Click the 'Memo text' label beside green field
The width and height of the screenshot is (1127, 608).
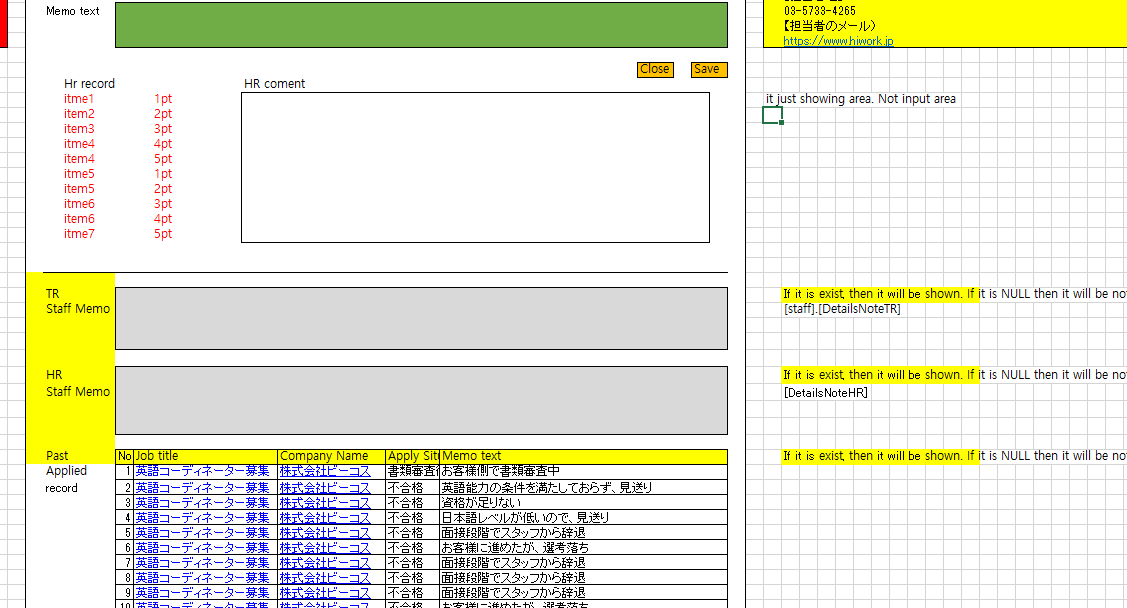[73, 11]
